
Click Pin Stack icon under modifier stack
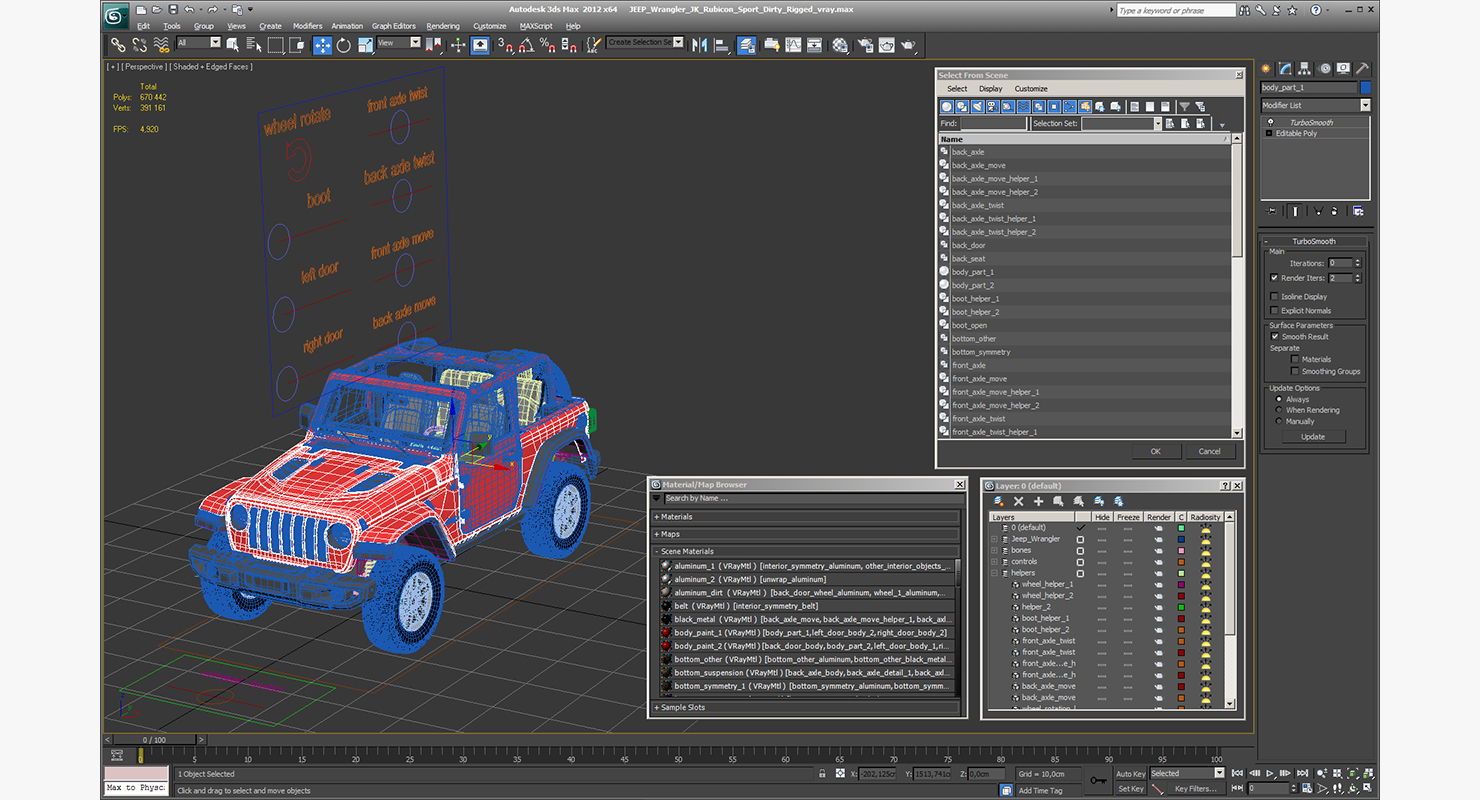tap(1271, 211)
